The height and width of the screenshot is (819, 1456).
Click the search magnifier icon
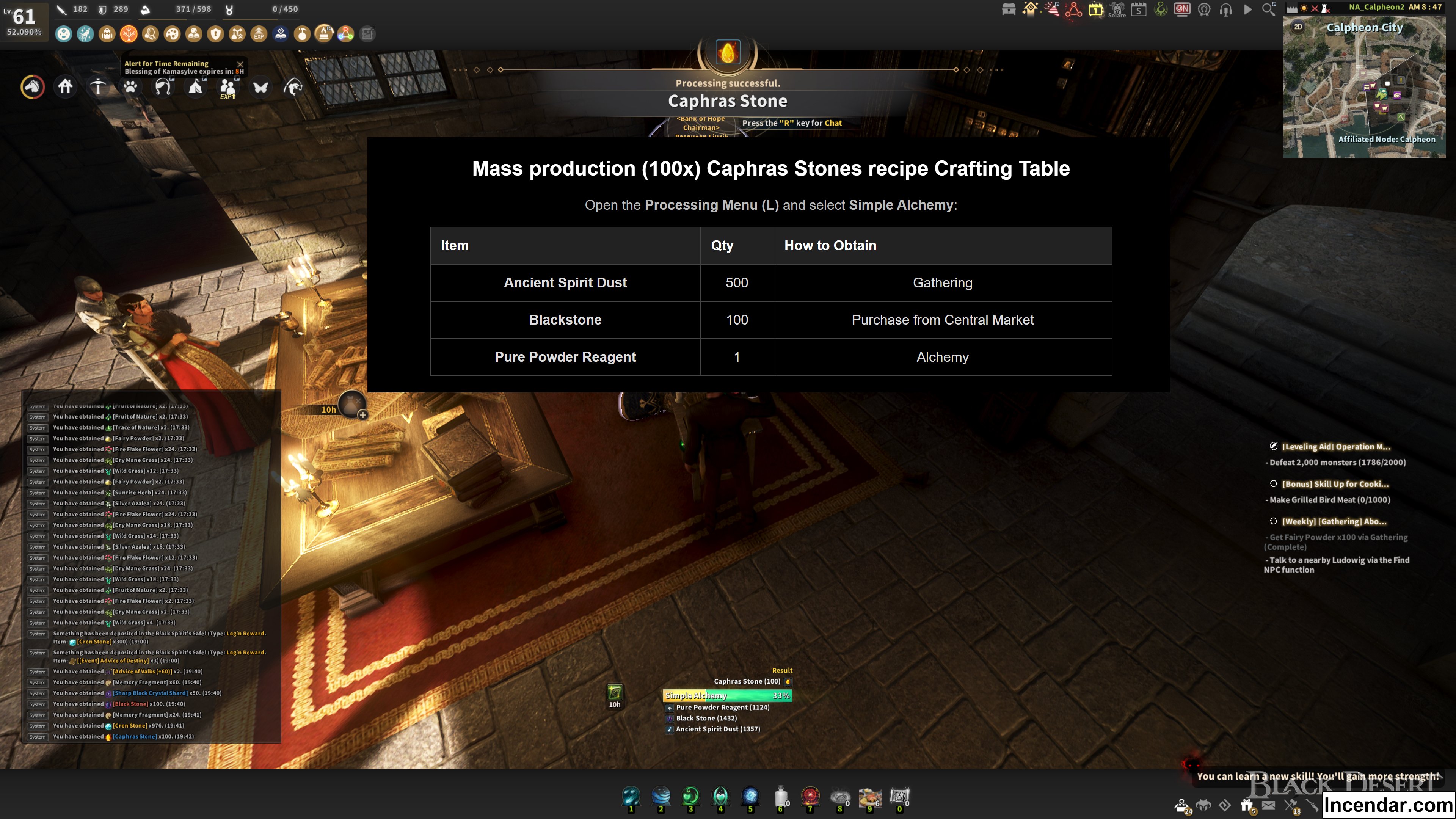click(1268, 9)
